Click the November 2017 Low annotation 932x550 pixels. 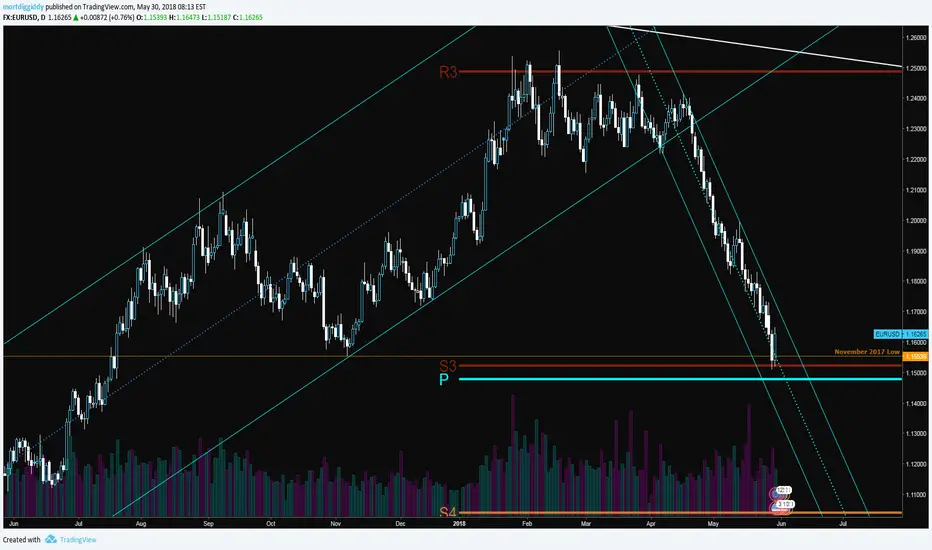click(x=867, y=351)
